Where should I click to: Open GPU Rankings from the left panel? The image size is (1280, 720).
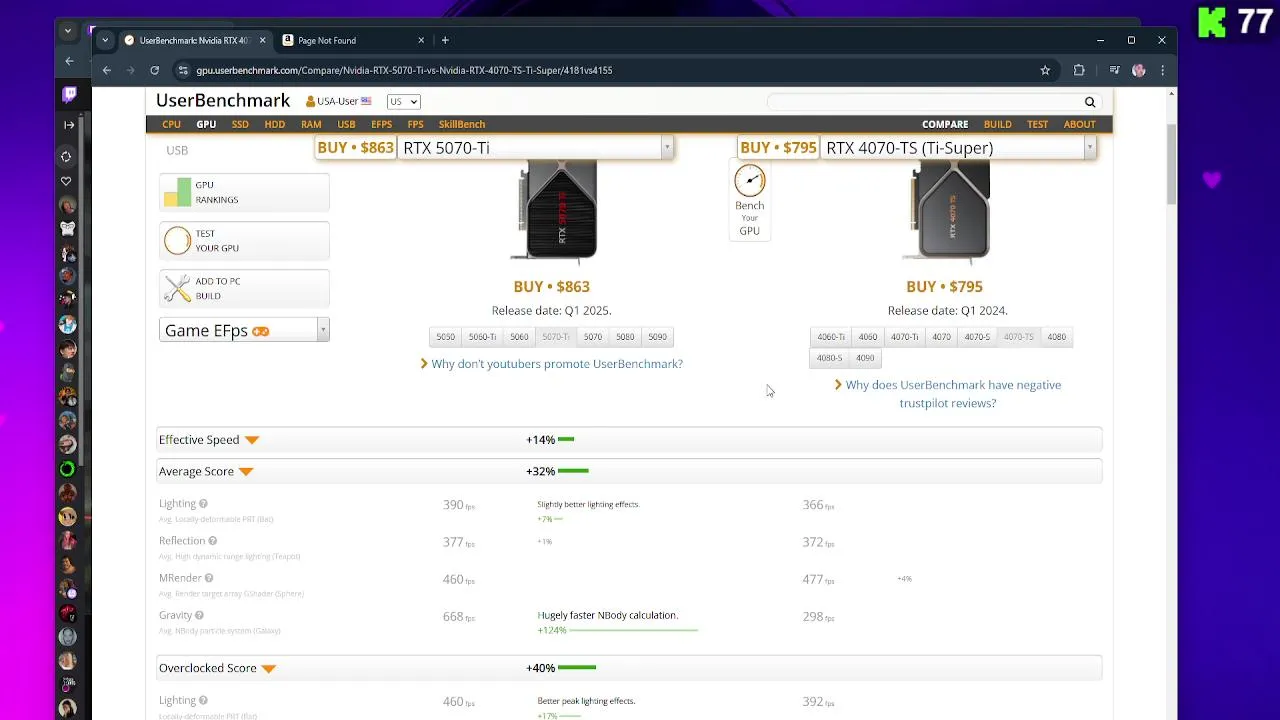coord(244,192)
